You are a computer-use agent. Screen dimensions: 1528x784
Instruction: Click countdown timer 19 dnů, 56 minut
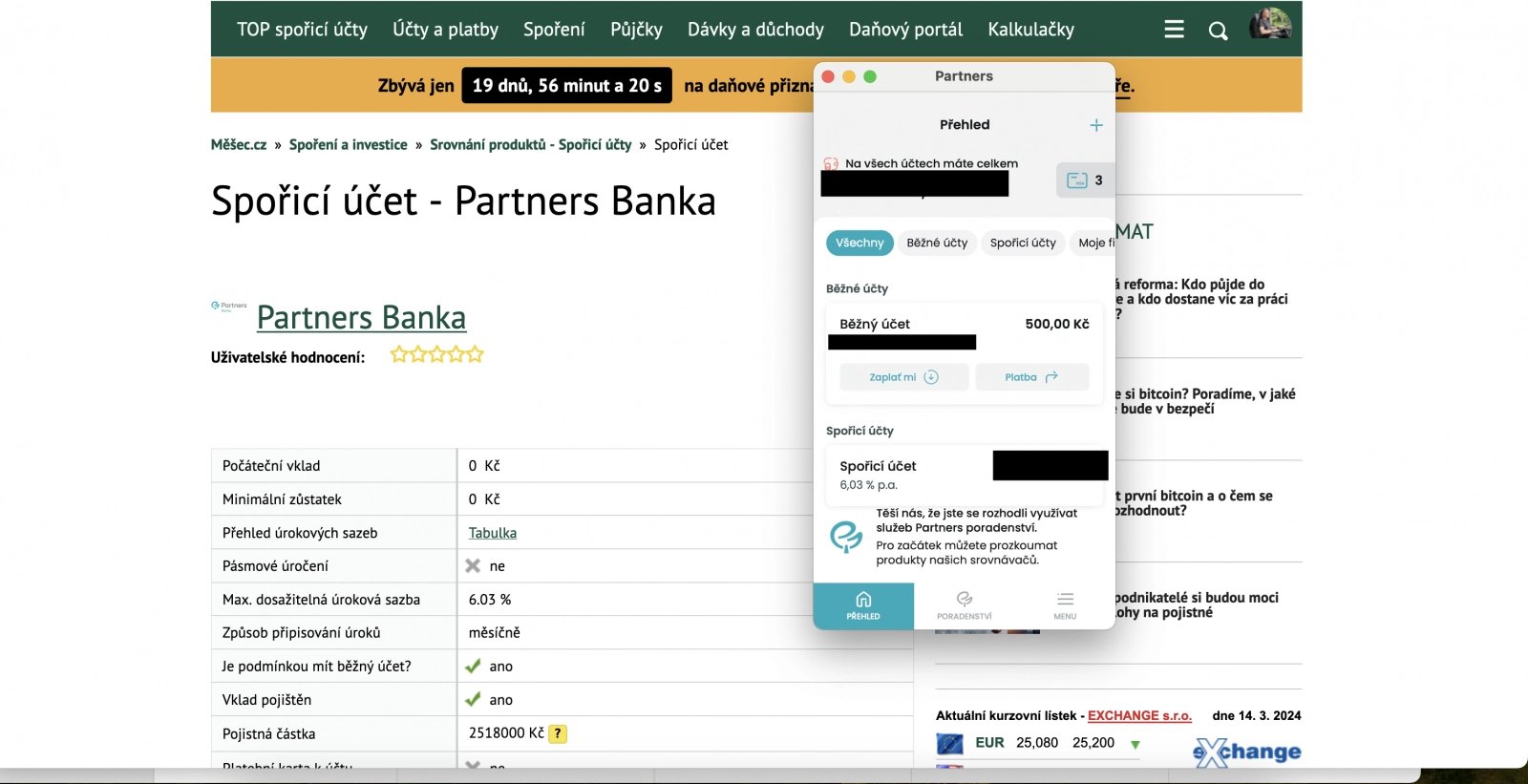[566, 85]
